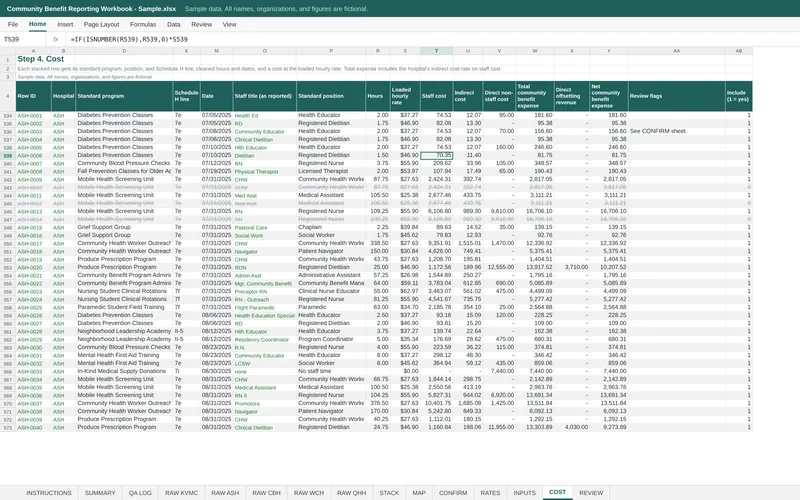The image size is (800, 500).
Task: Switch to the REVIEW sheet tab
Action: [591, 493]
